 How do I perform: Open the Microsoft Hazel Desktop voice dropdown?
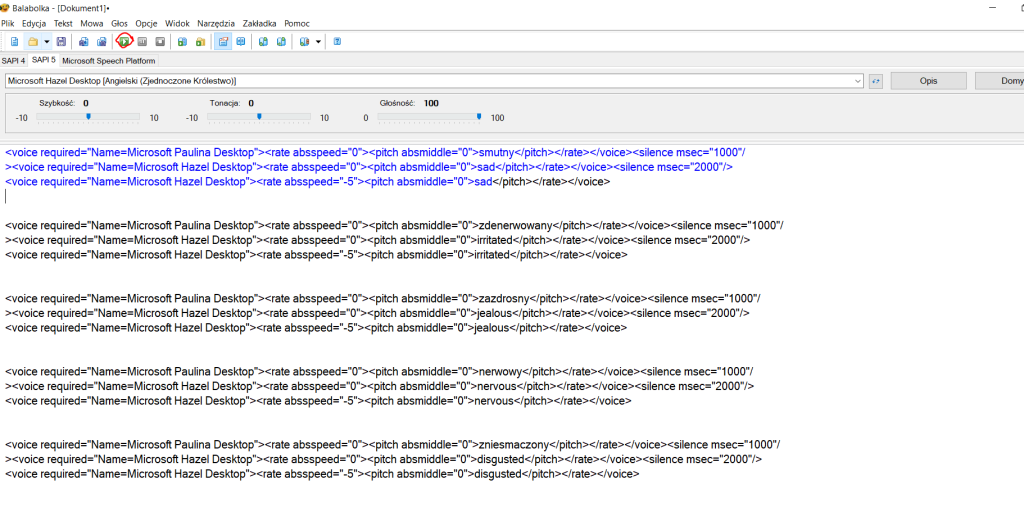tap(858, 81)
